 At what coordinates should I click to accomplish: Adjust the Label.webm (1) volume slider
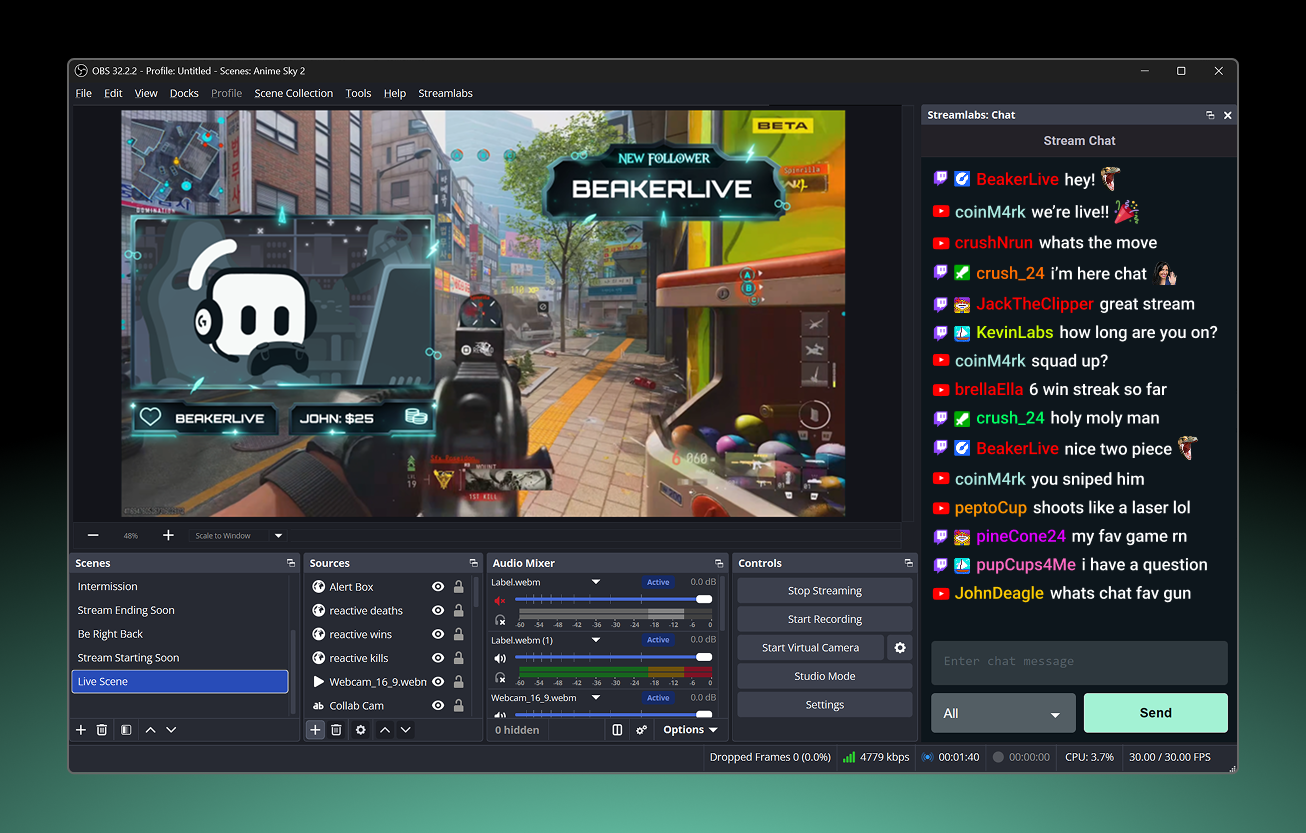[x=613, y=657]
